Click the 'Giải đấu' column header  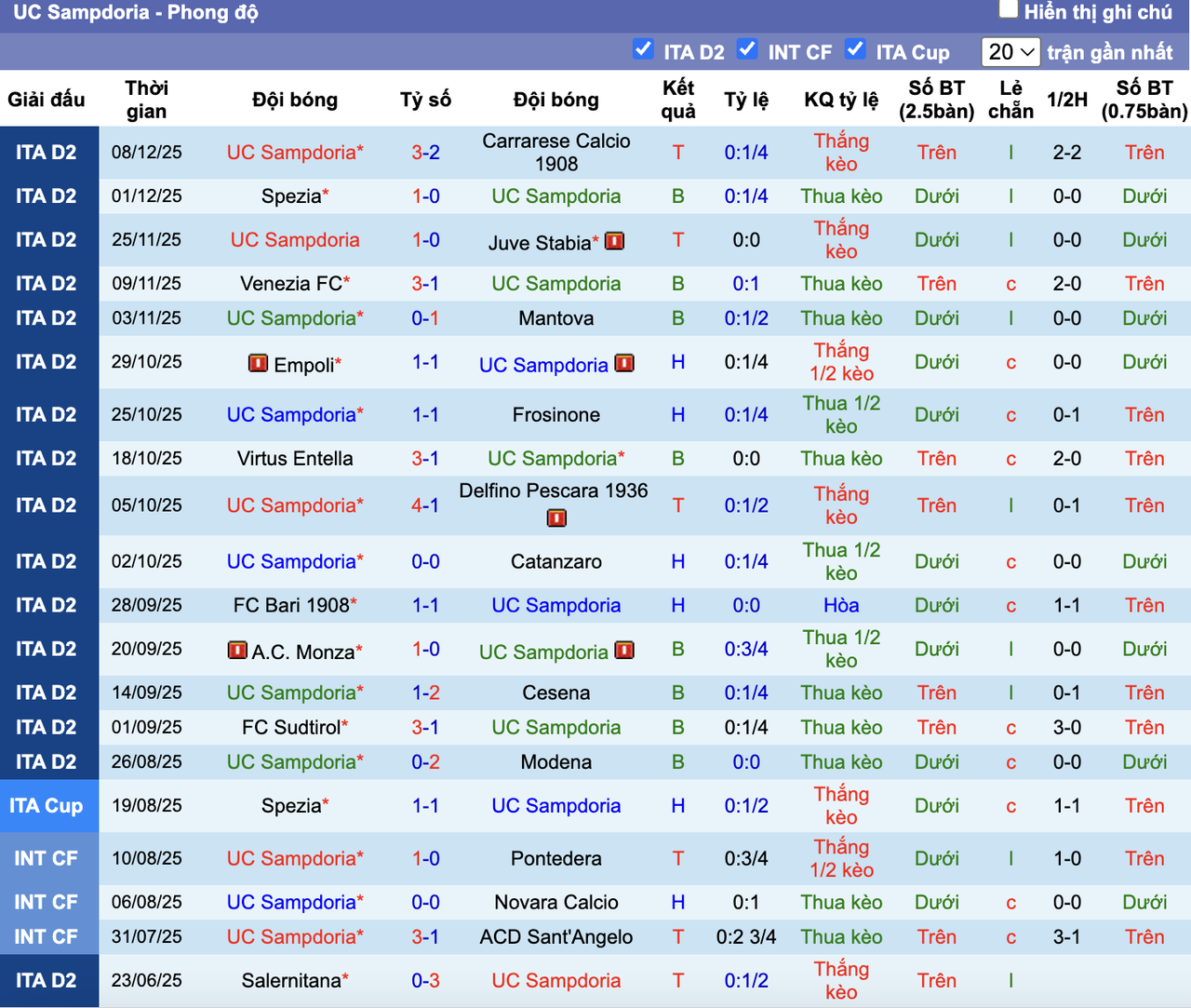[47, 100]
